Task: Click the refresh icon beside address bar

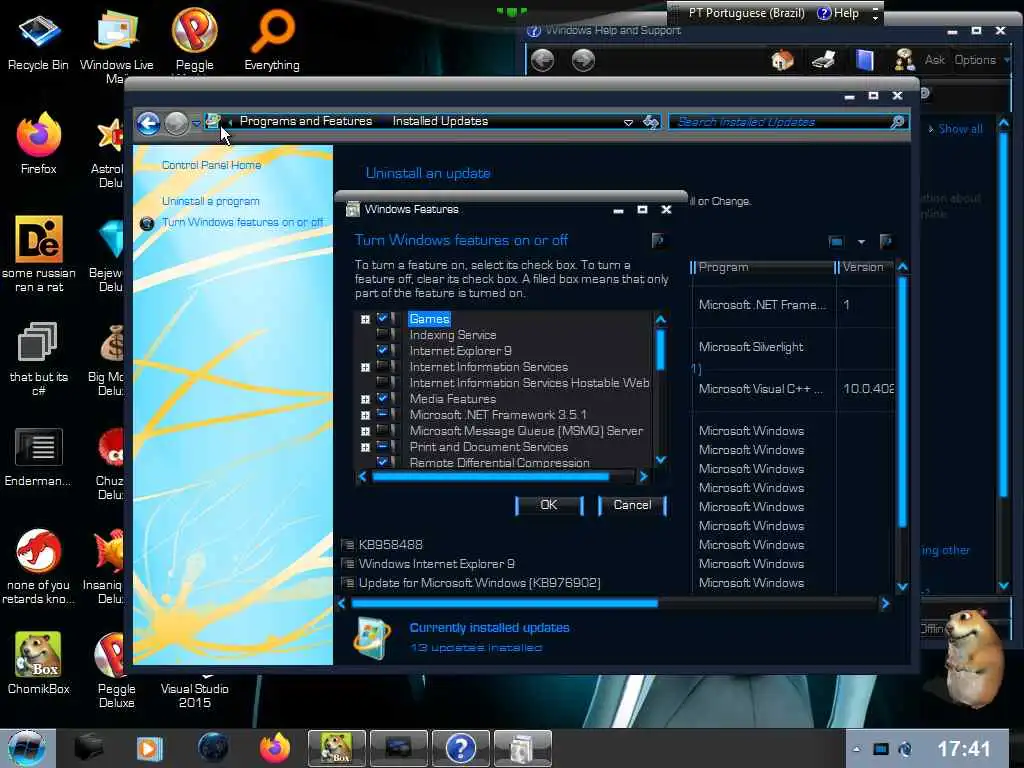Action: pyautogui.click(x=651, y=121)
